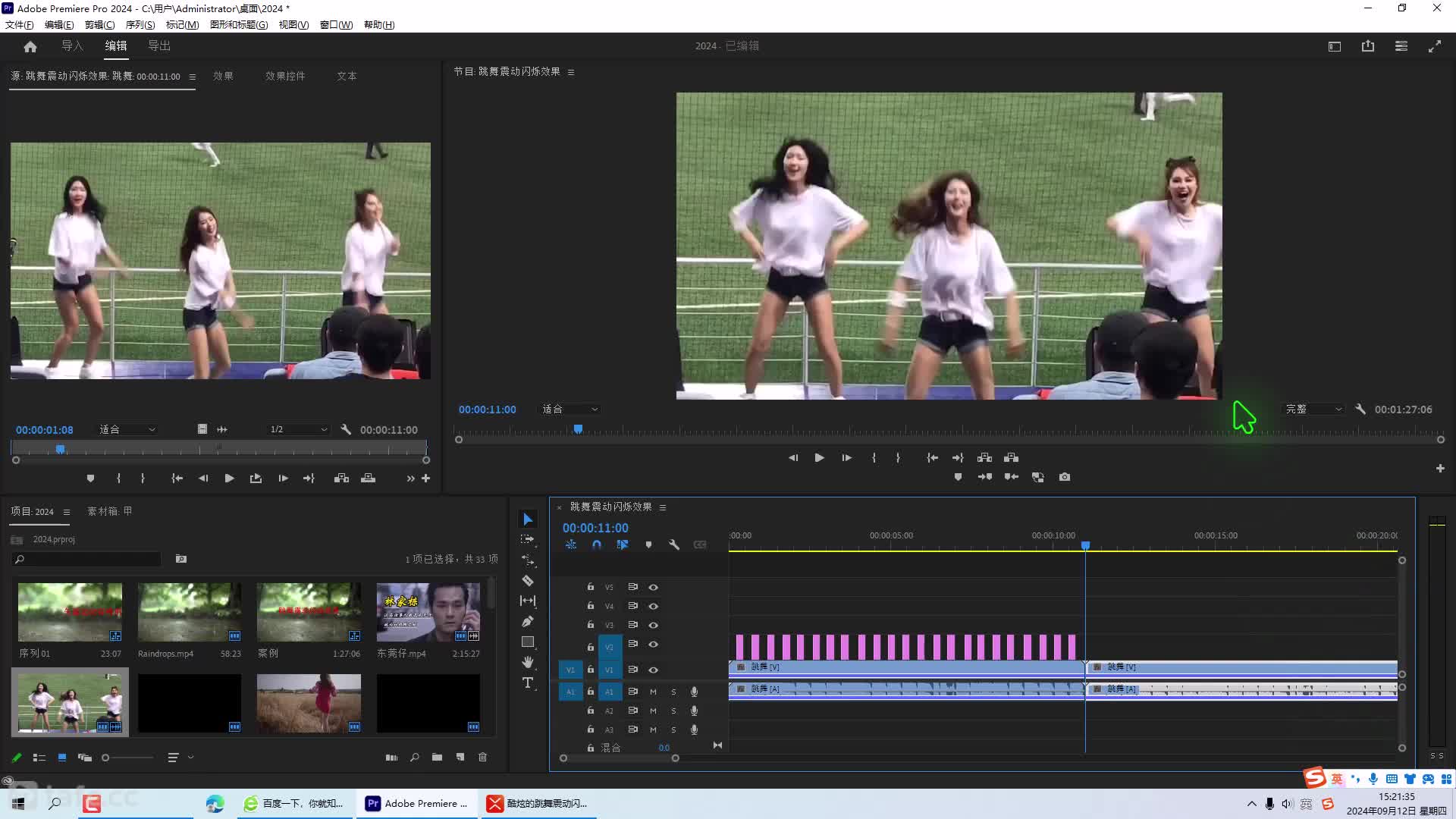Open the 序列(S) menu

(x=140, y=24)
